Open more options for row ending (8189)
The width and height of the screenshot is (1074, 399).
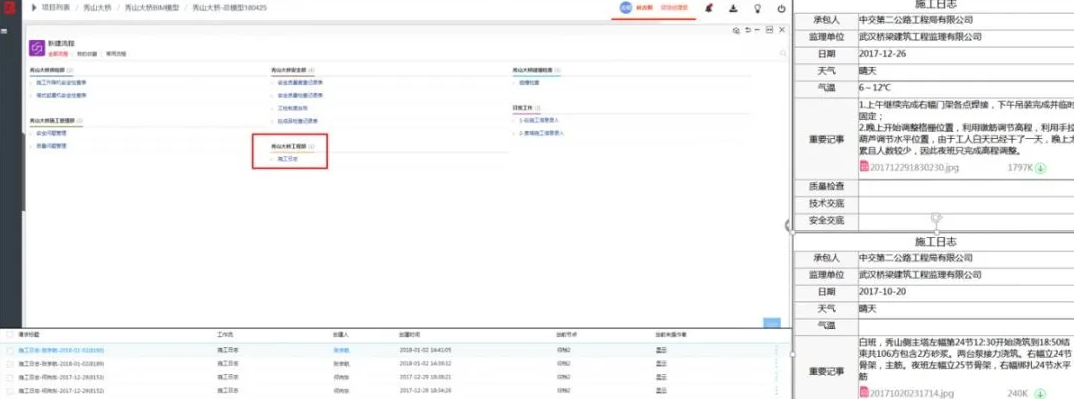(777, 363)
